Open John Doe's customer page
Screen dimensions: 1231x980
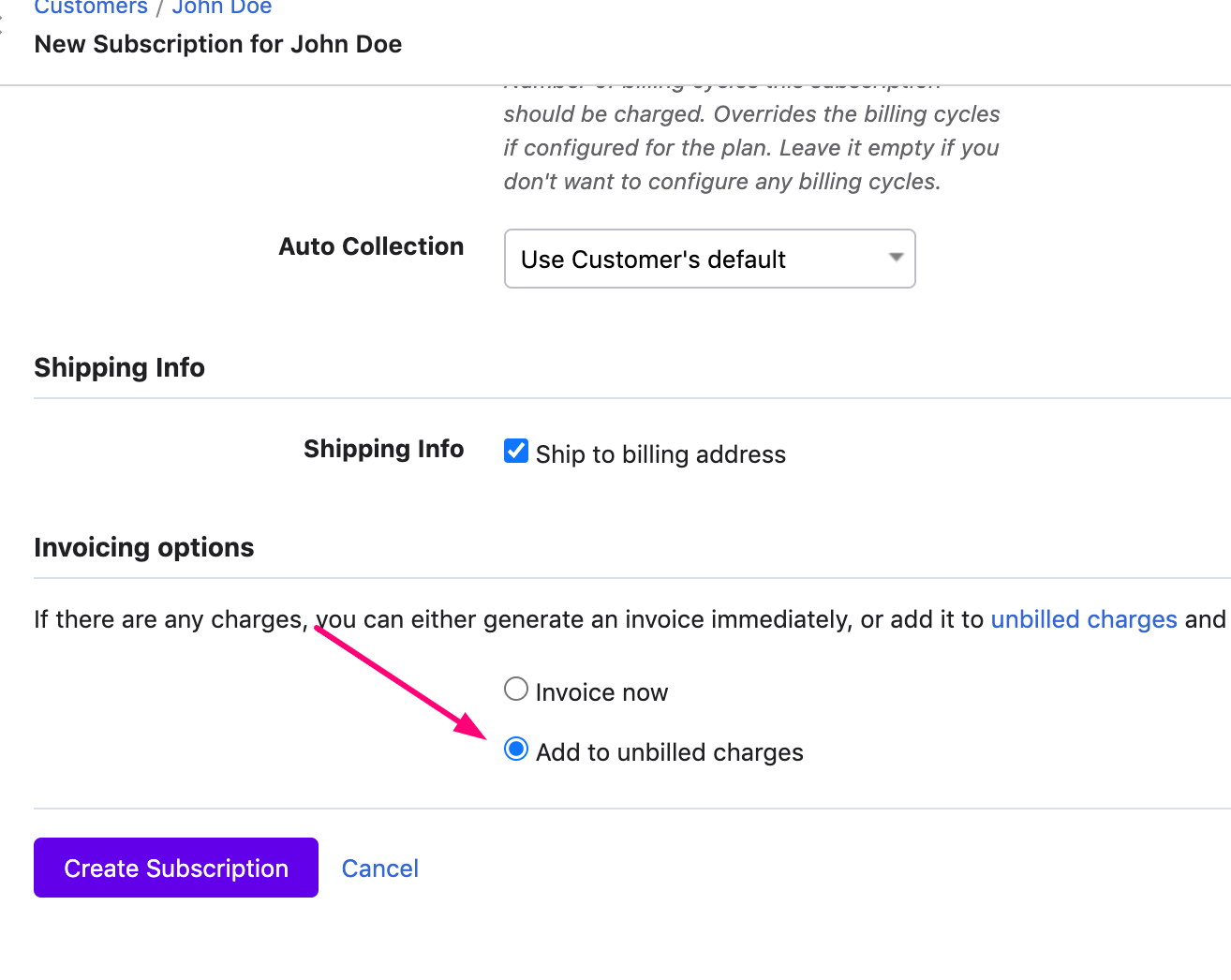(x=221, y=8)
